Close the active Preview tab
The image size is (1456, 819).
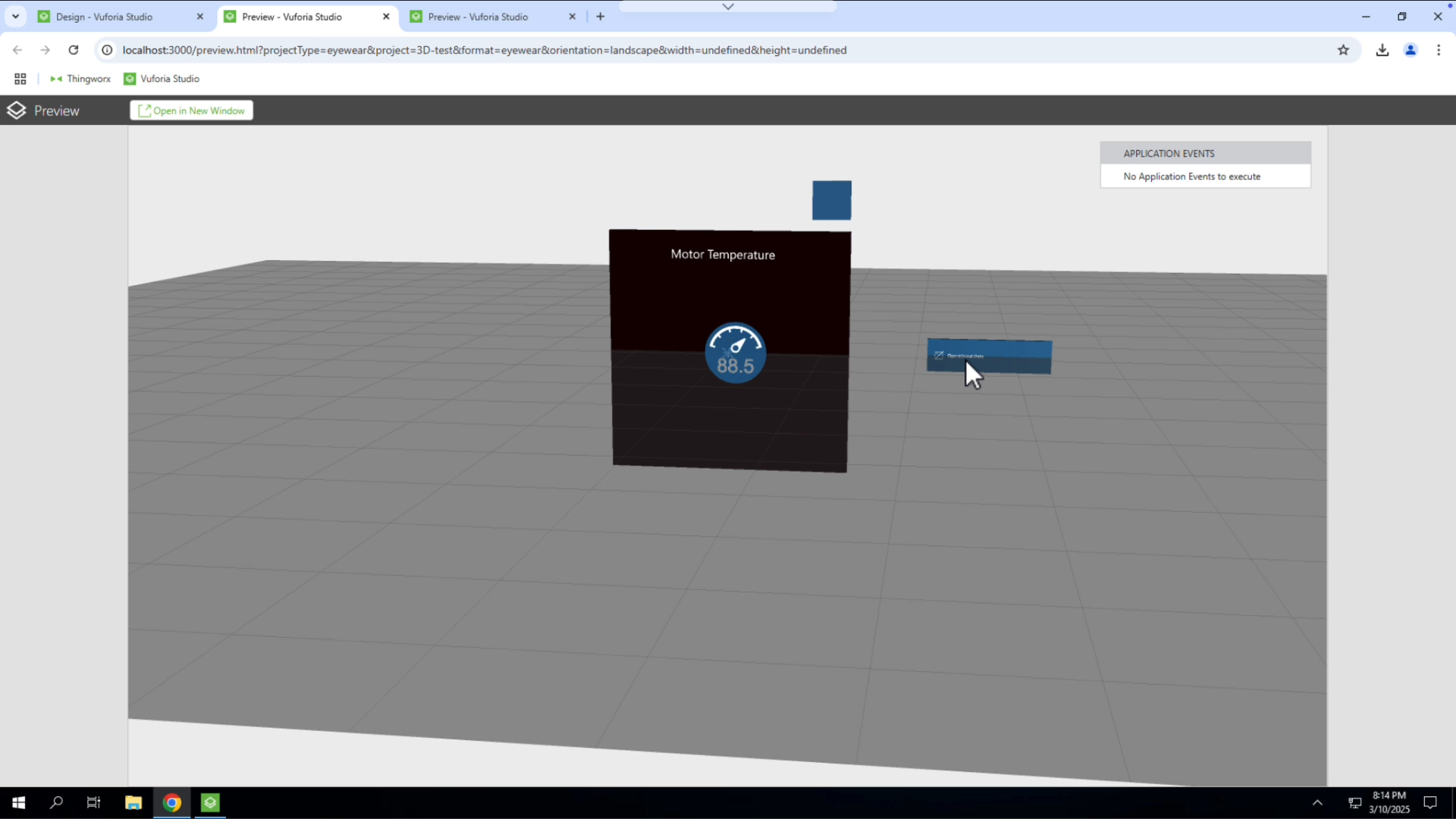tap(386, 17)
